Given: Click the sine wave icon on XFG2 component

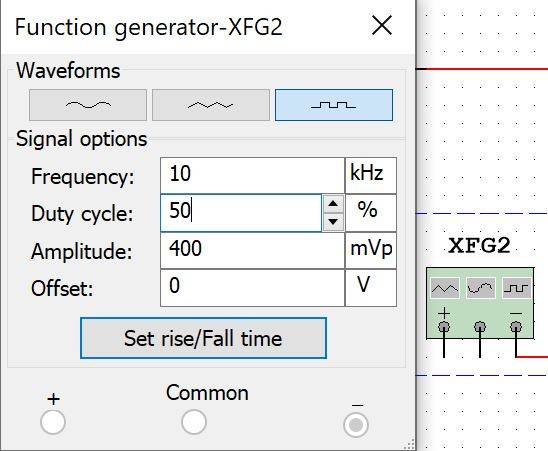Looking at the screenshot, I should click(x=481, y=288).
